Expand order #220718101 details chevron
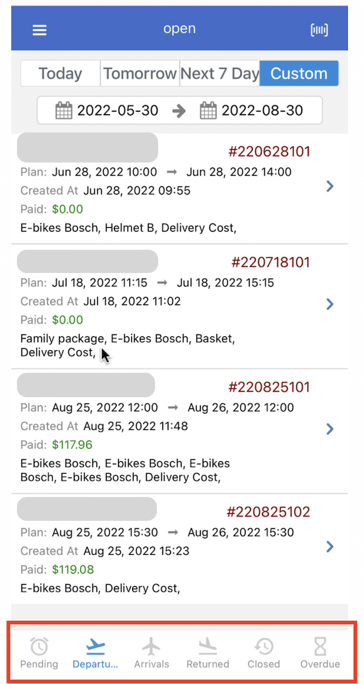 [x=330, y=304]
